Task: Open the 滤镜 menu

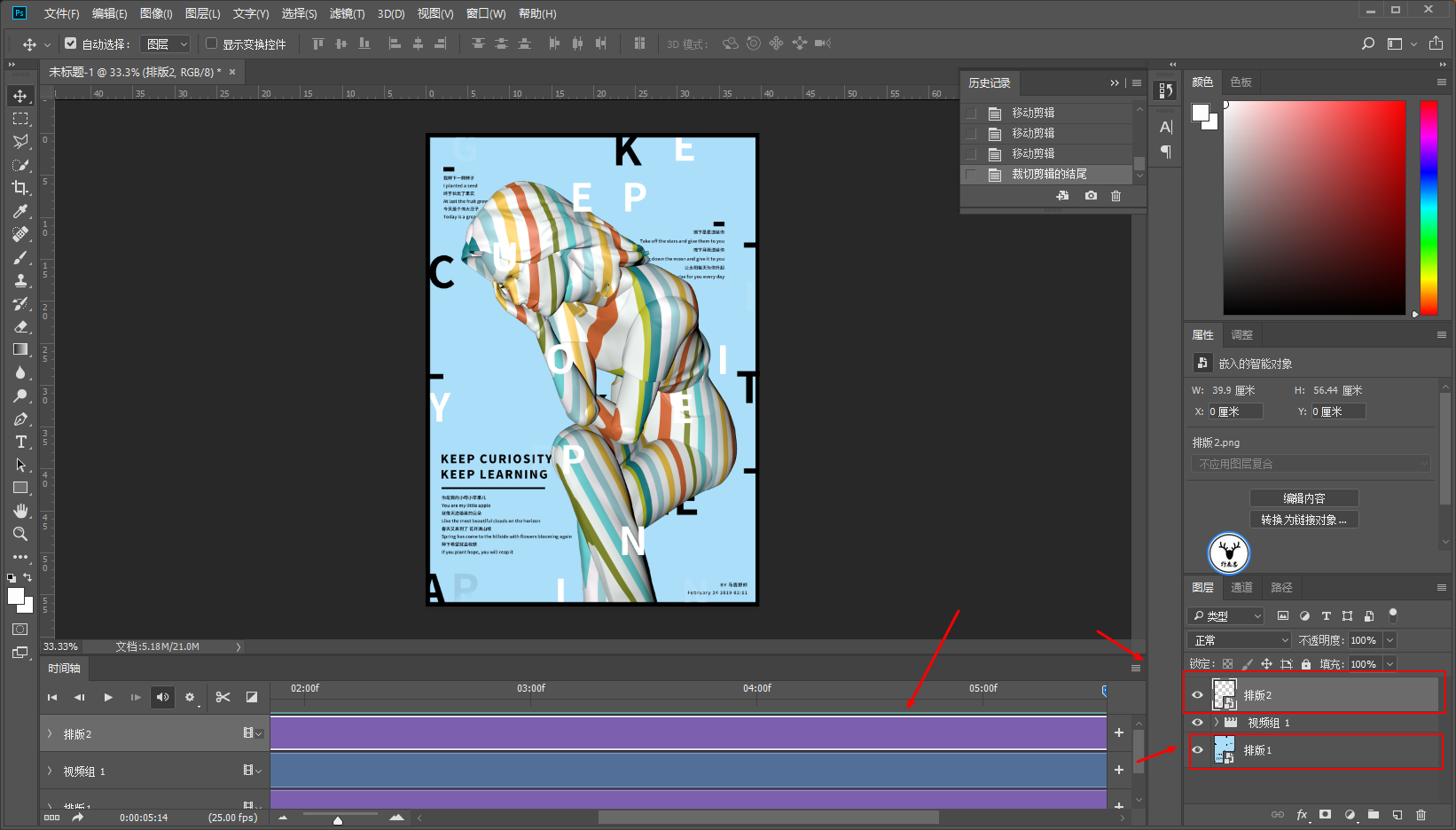Action: (x=346, y=13)
